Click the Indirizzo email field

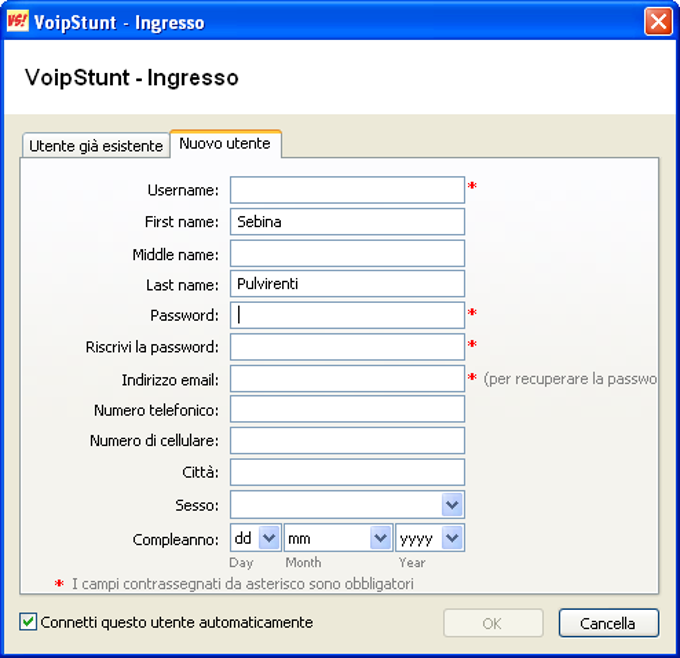[347, 379]
